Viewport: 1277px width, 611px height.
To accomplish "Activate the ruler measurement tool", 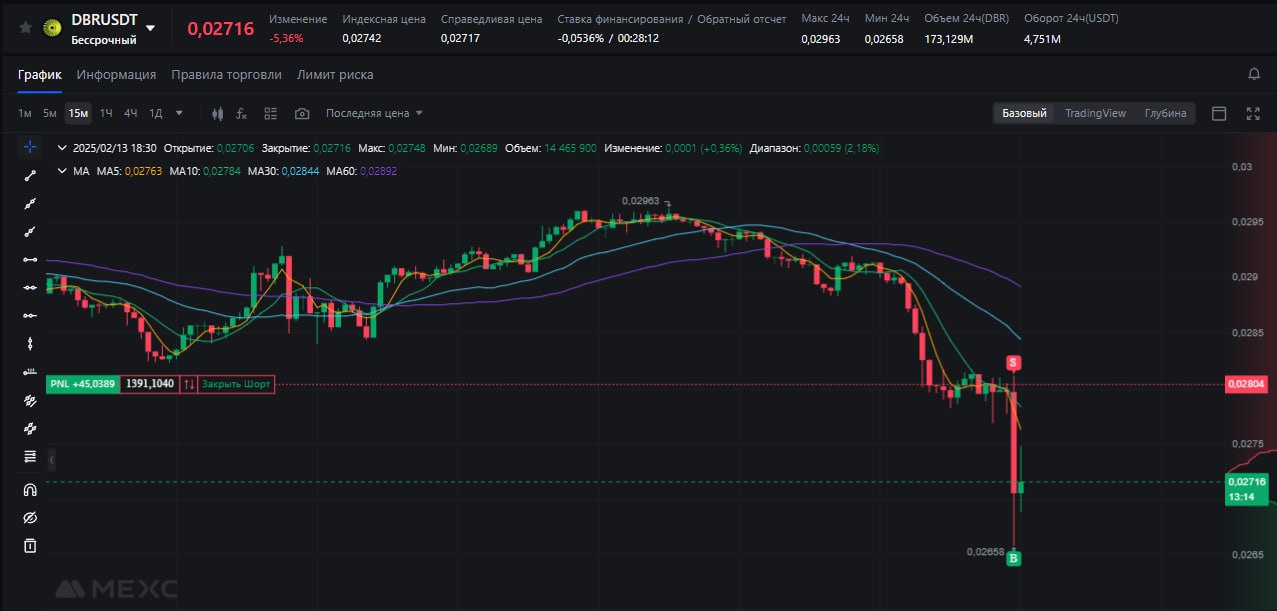I will [x=30, y=372].
